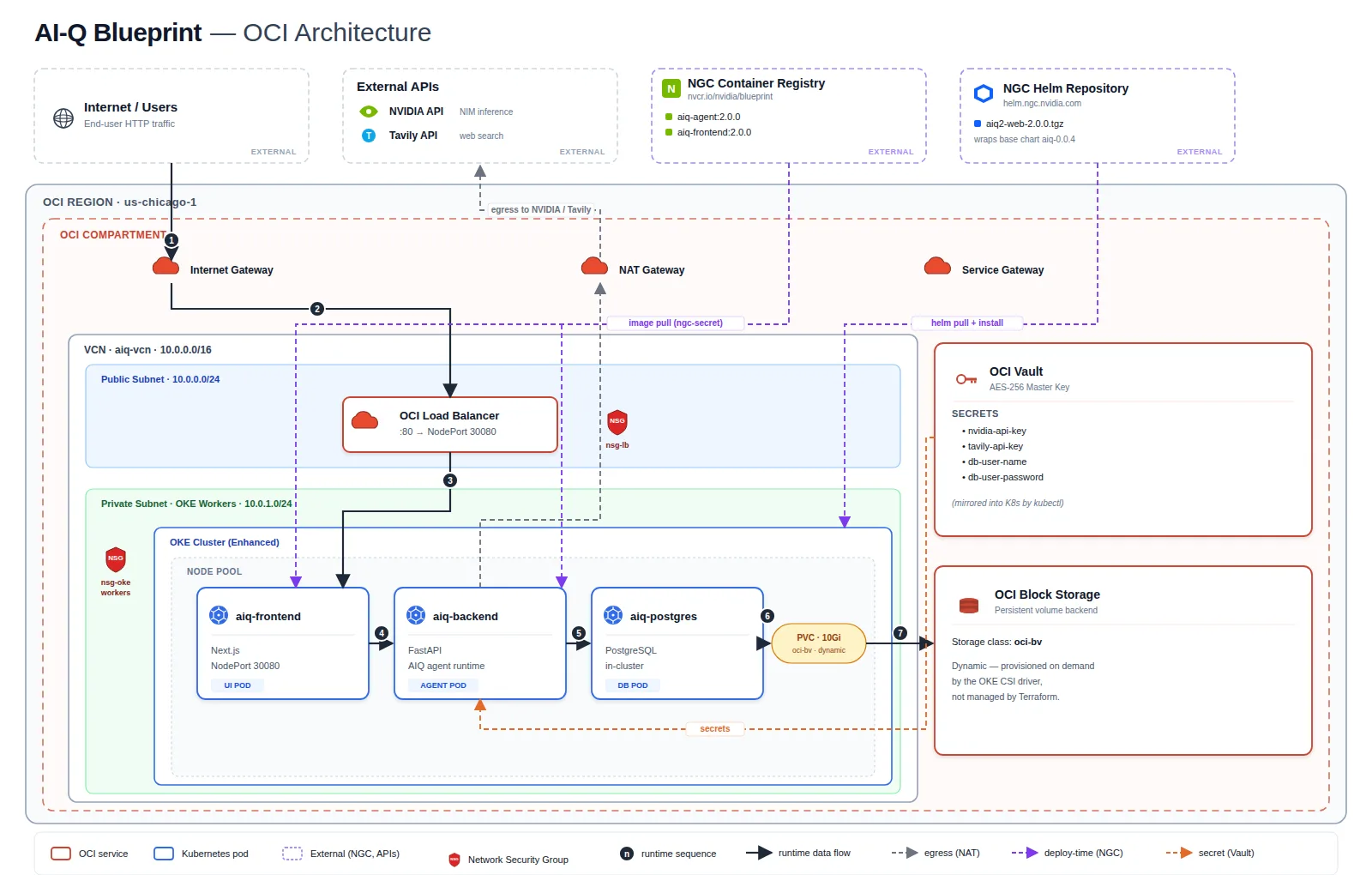Viewport: 1372px width, 875px height.
Task: Click the External dashed purple box legend swatch
Action: (x=292, y=854)
